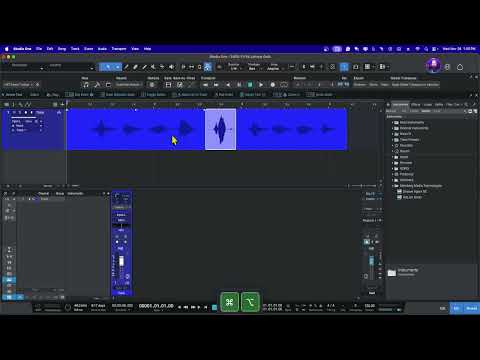Mute track 1 in the track header
This screenshot has height=360, width=480.
coord(14,113)
